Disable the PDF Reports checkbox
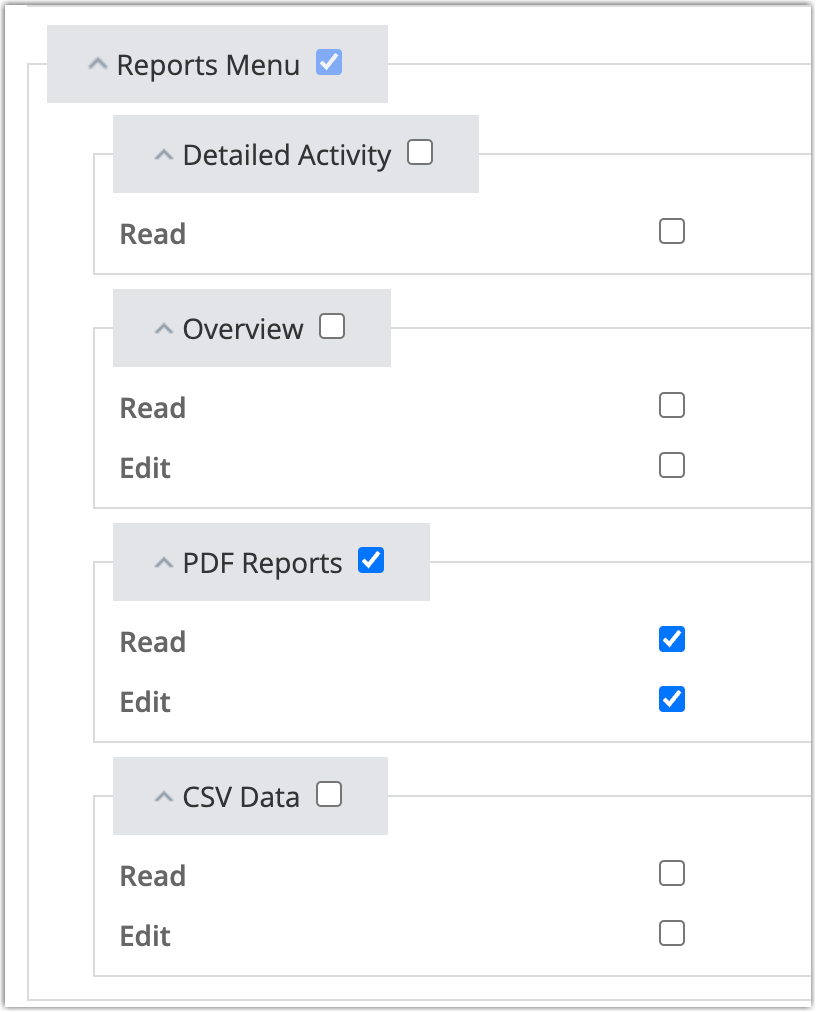816x1012 pixels. 371,560
